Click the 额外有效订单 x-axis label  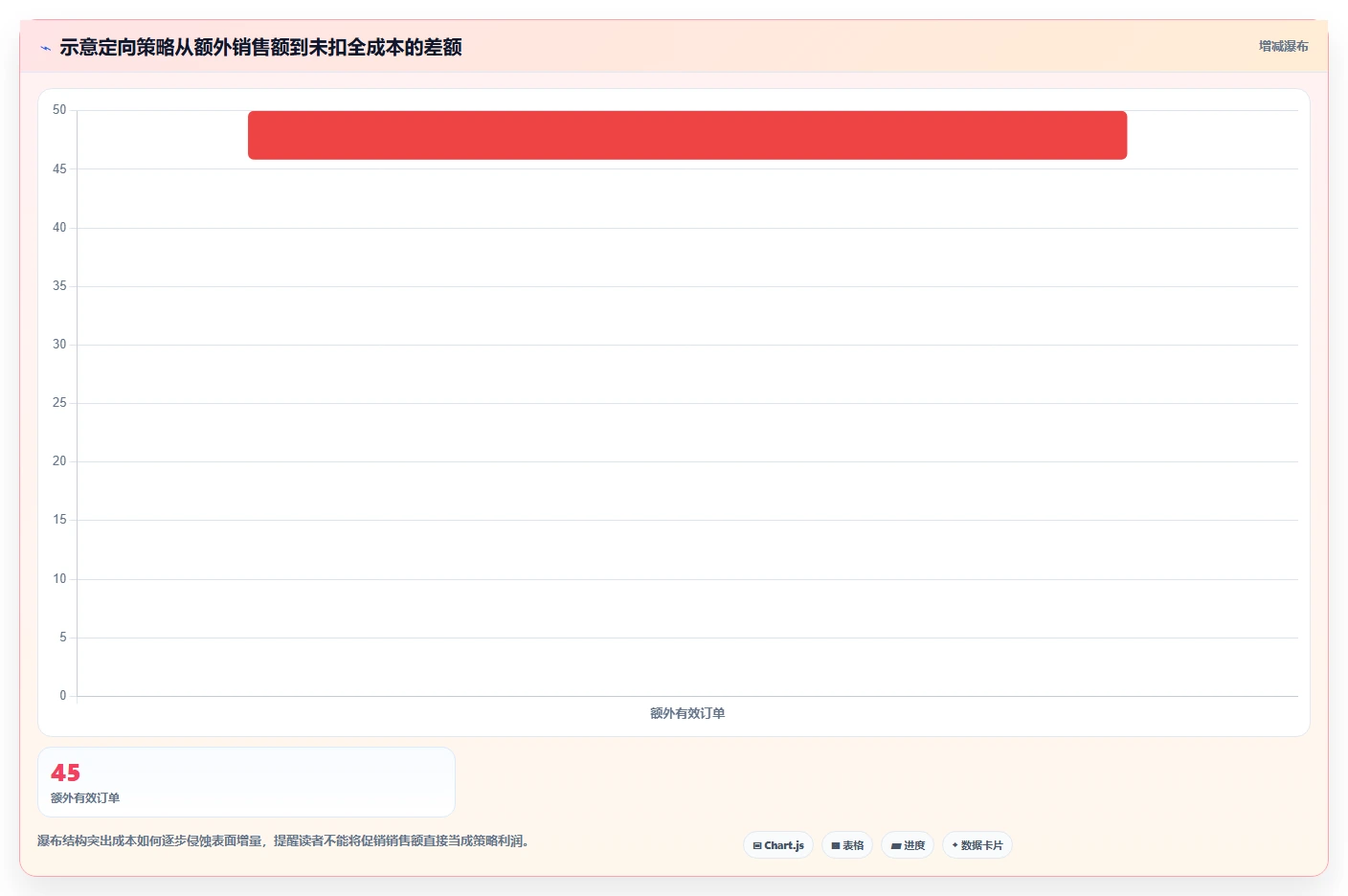tap(687, 713)
